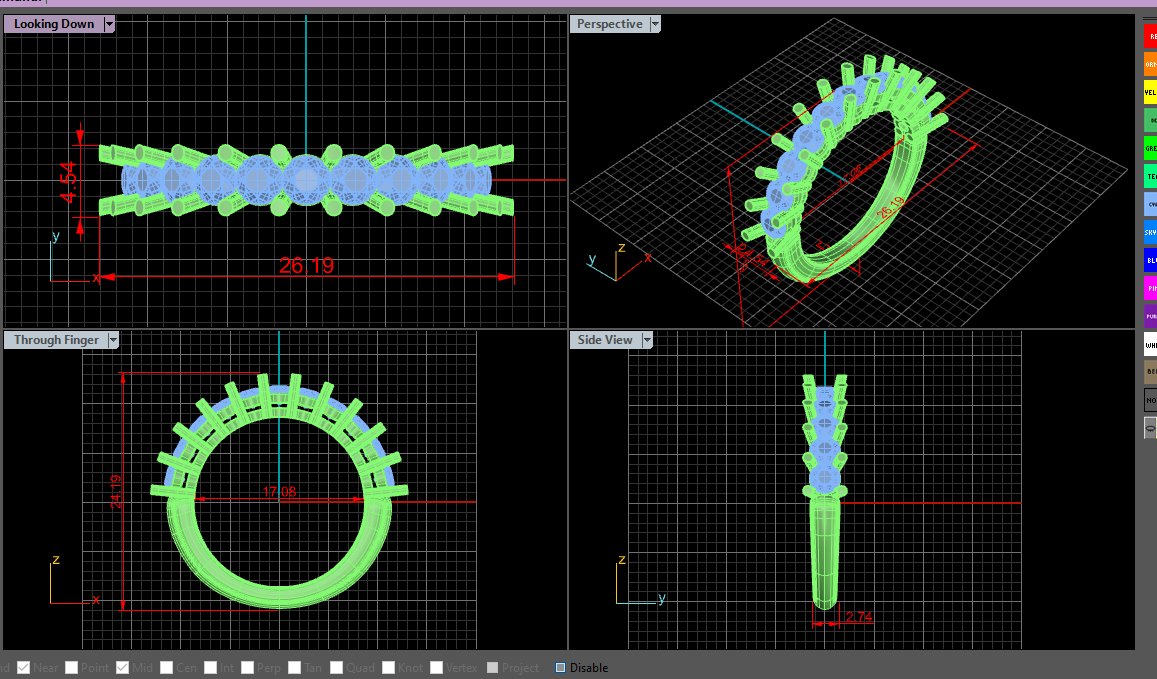
Task: Select the Purple color swatch
Action: (x=1150, y=316)
